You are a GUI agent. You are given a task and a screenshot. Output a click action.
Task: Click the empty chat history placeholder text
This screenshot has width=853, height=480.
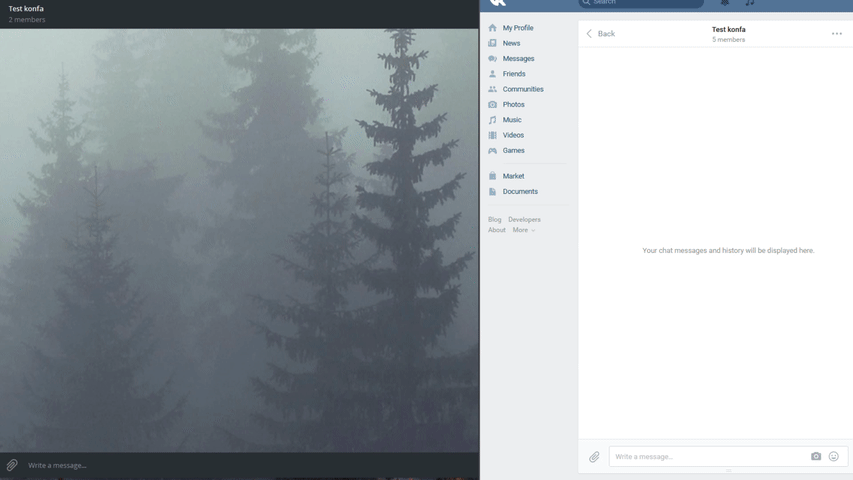728,250
